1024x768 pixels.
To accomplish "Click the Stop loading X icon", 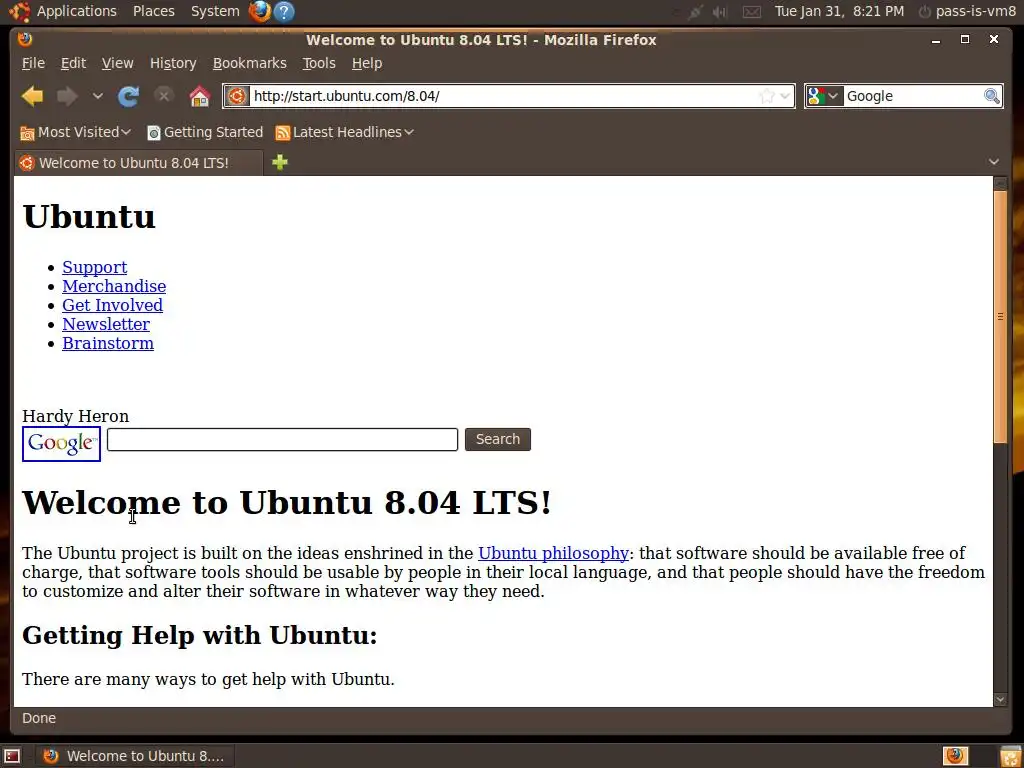I will [x=163, y=96].
